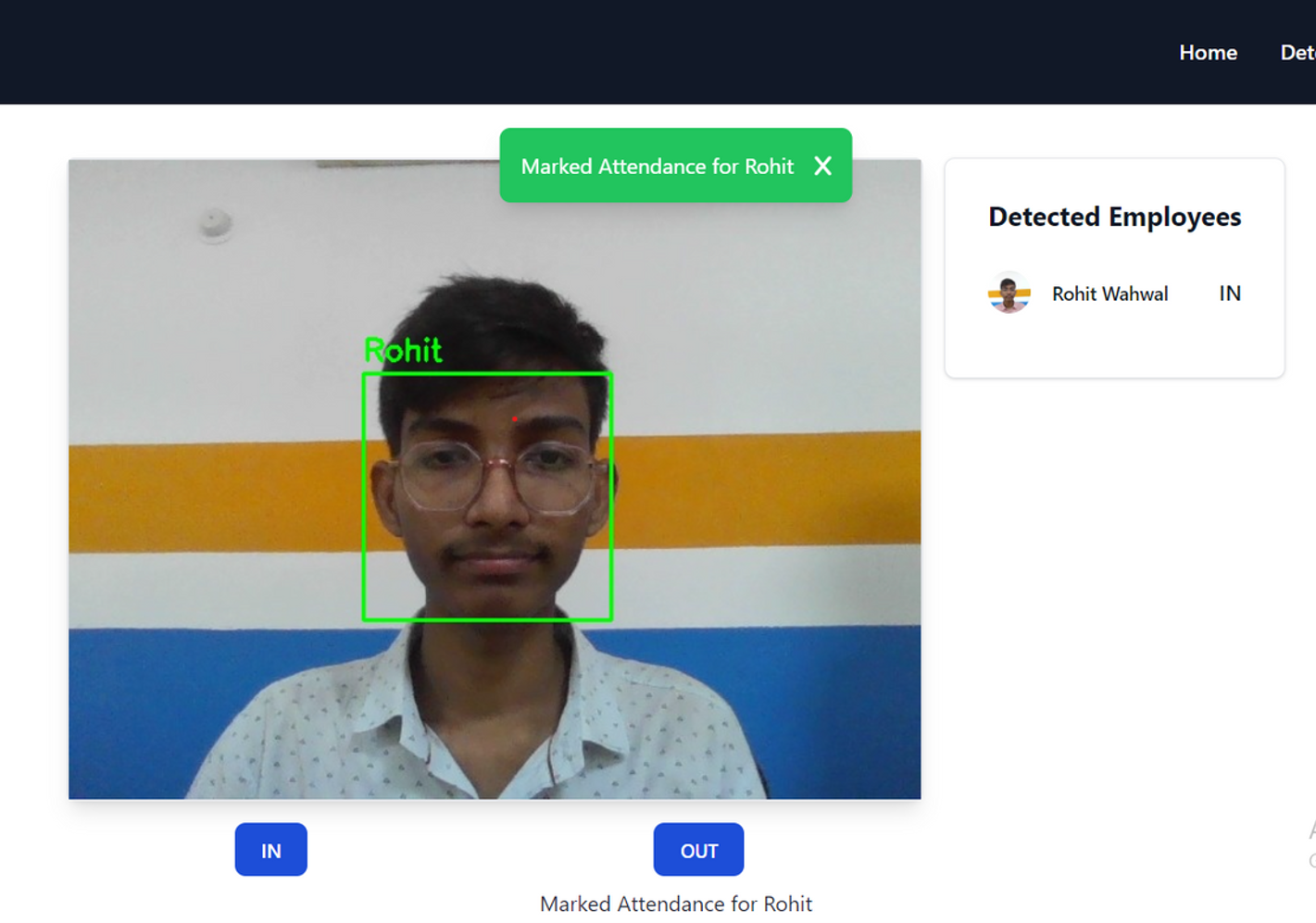Click the bottom edge of the green detection box
This screenshot has width=1316, height=923.
[x=487, y=618]
